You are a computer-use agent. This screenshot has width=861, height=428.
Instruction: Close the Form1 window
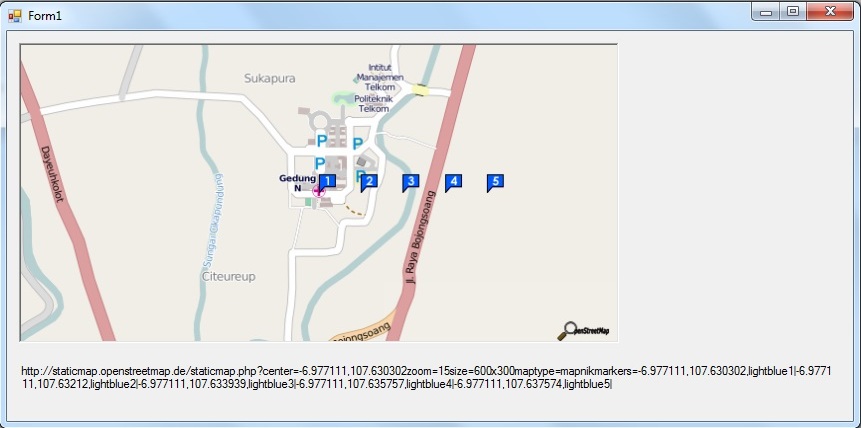click(830, 11)
